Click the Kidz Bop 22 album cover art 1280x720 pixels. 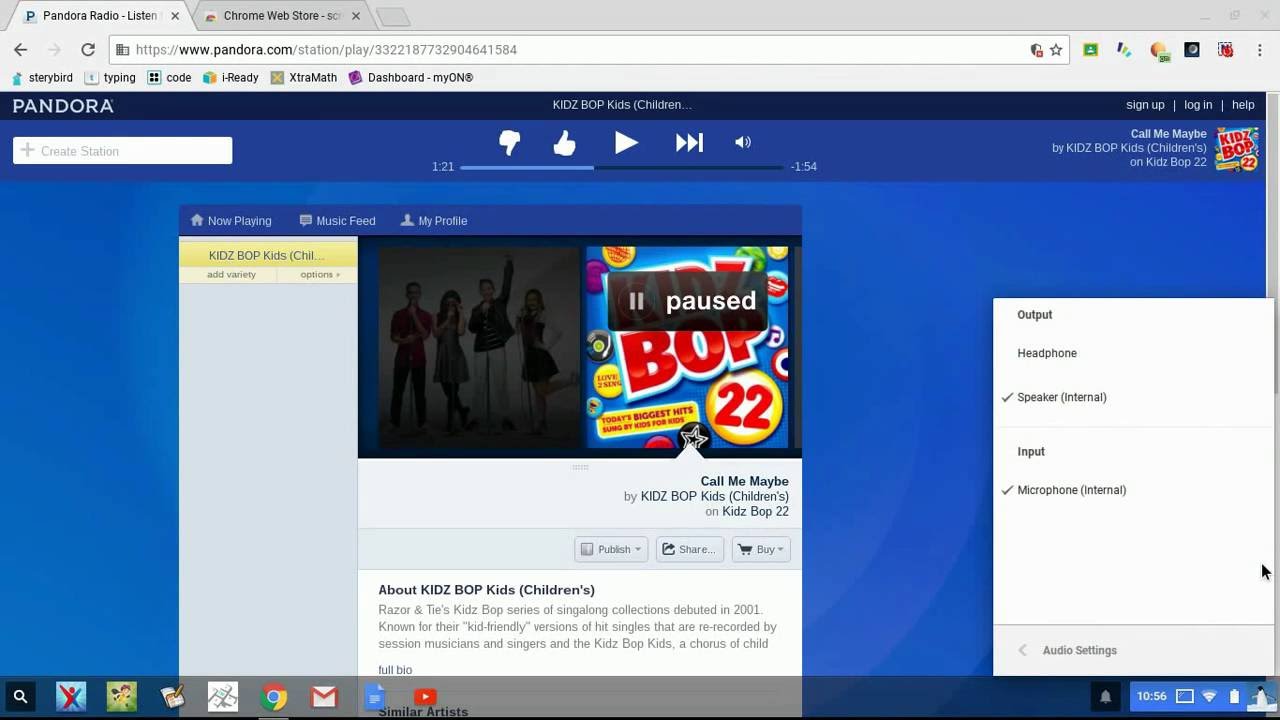coord(687,347)
